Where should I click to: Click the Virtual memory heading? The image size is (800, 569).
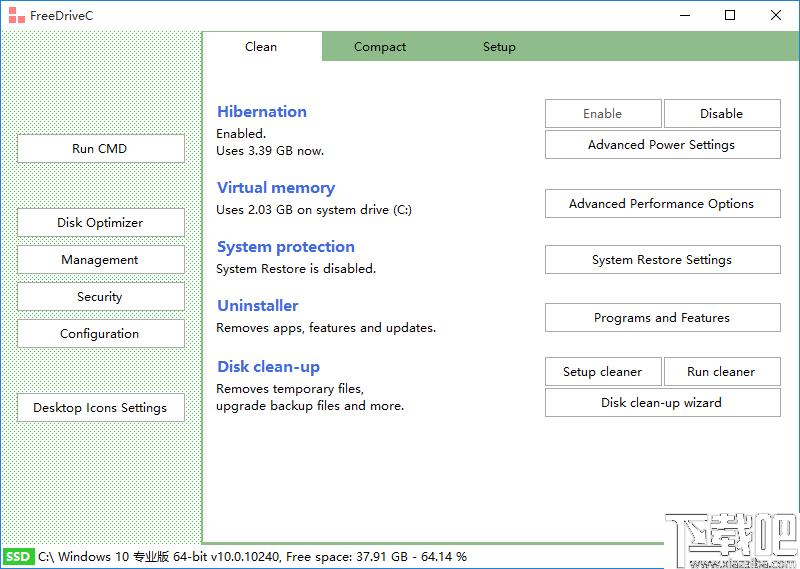tap(276, 188)
